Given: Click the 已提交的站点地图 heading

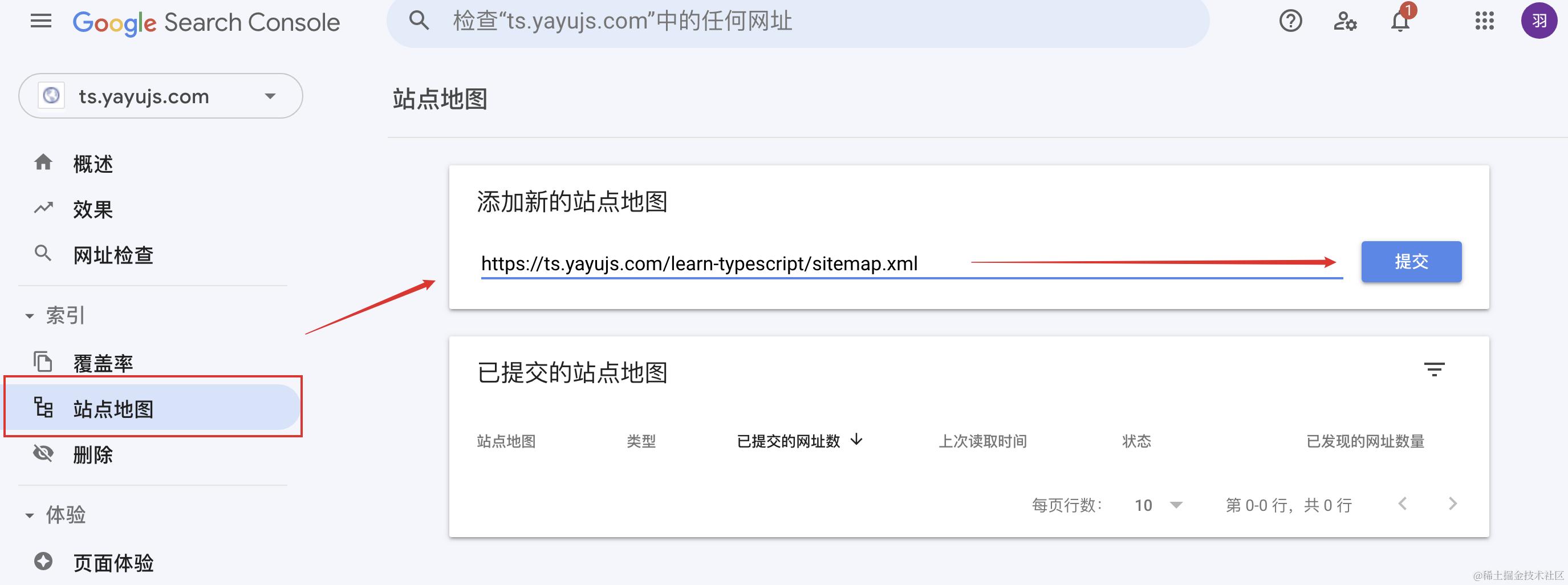Looking at the screenshot, I should point(572,372).
